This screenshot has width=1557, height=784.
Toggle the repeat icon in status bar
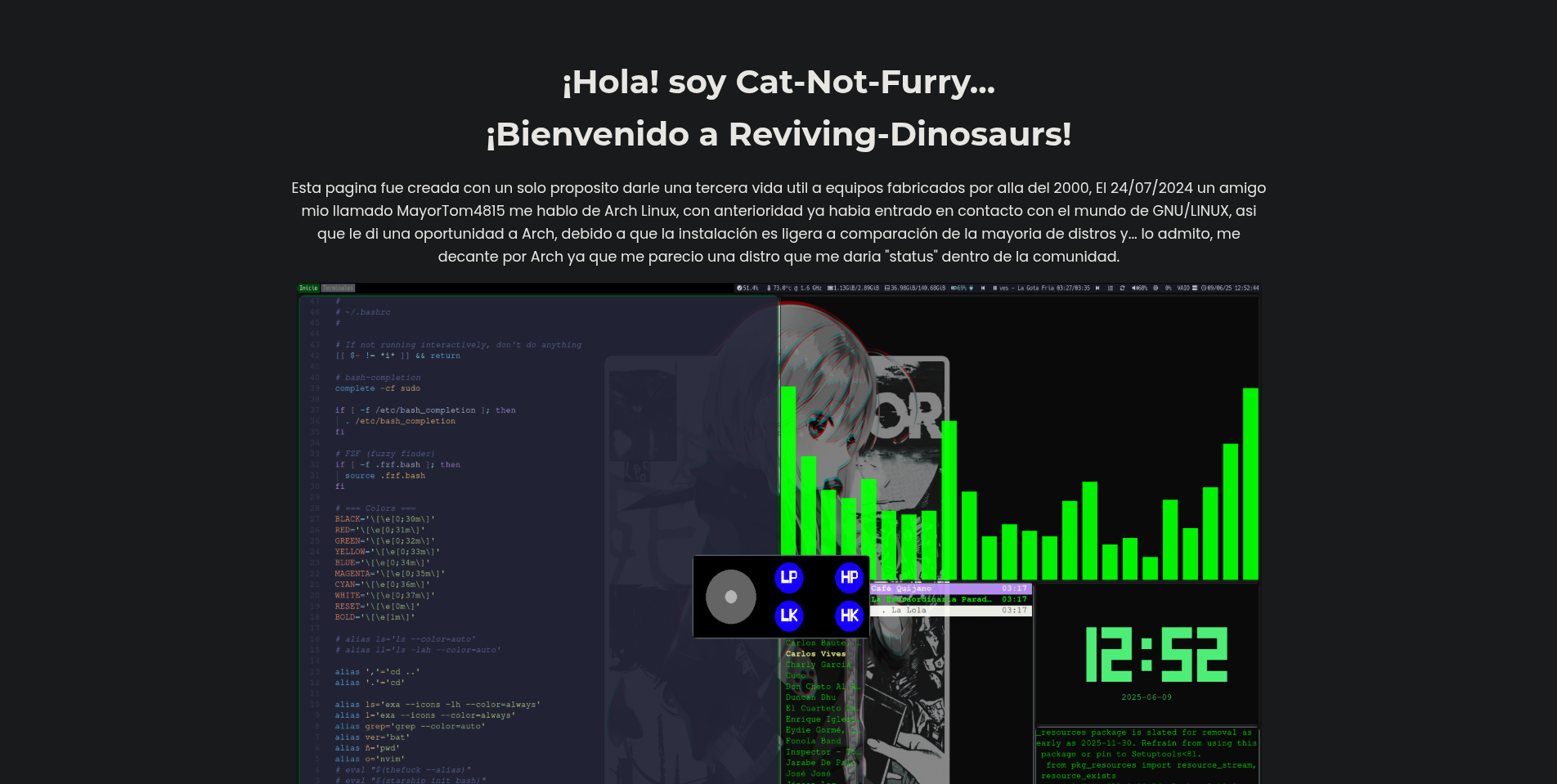1122,288
